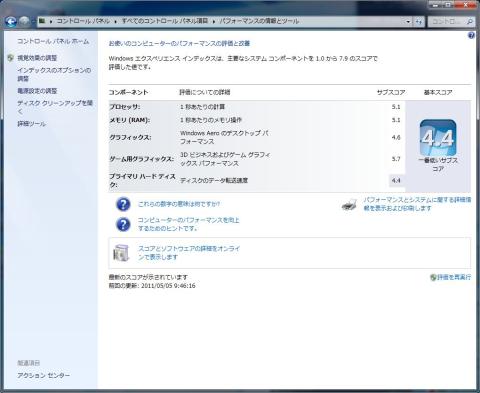
Task: Select the プロセッサ row label
Action: click(125, 107)
